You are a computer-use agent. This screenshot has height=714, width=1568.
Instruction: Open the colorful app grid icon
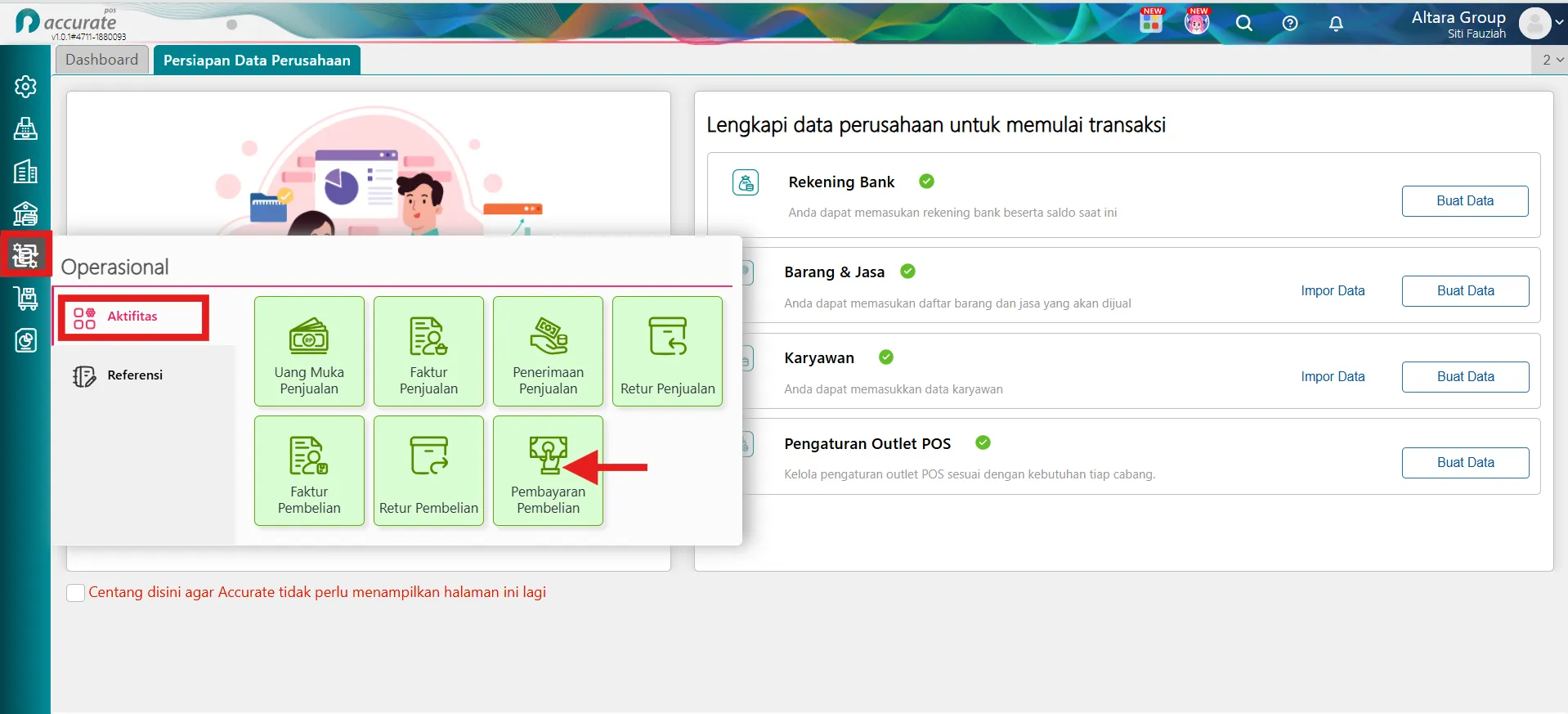1151,21
